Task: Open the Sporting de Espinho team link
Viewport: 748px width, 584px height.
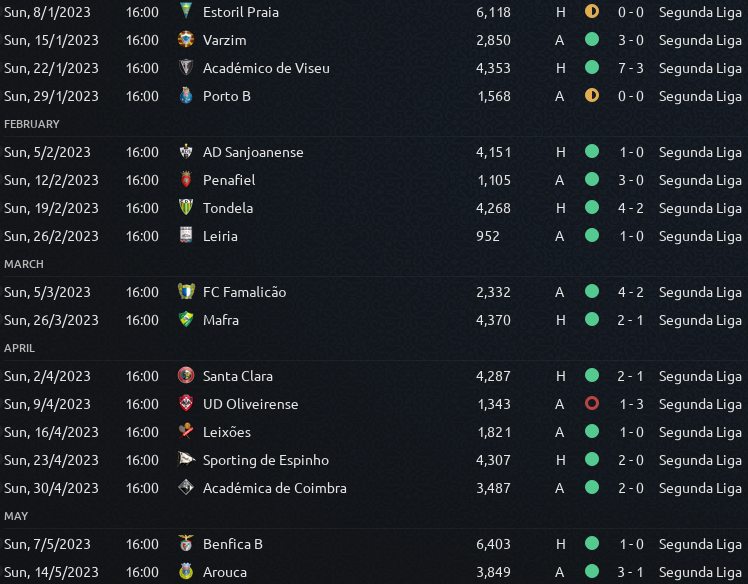Action: pyautogui.click(x=266, y=460)
